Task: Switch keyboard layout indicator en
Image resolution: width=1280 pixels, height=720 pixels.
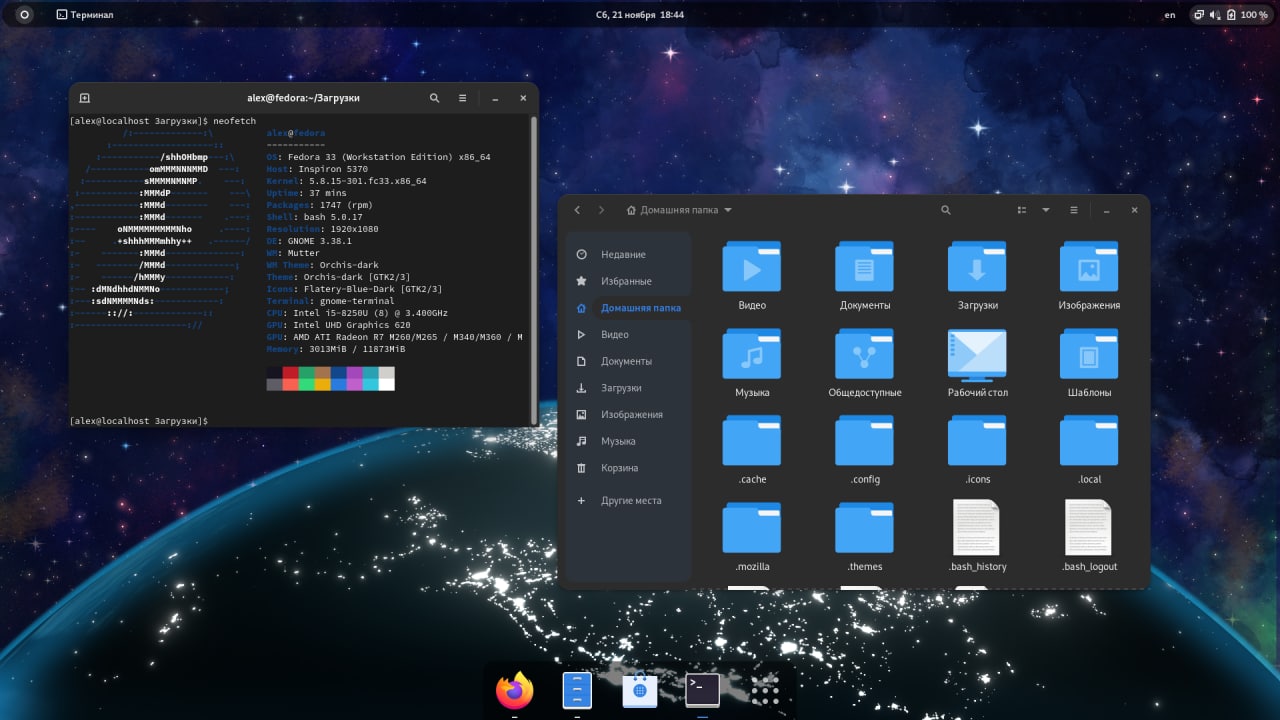Action: point(1170,15)
